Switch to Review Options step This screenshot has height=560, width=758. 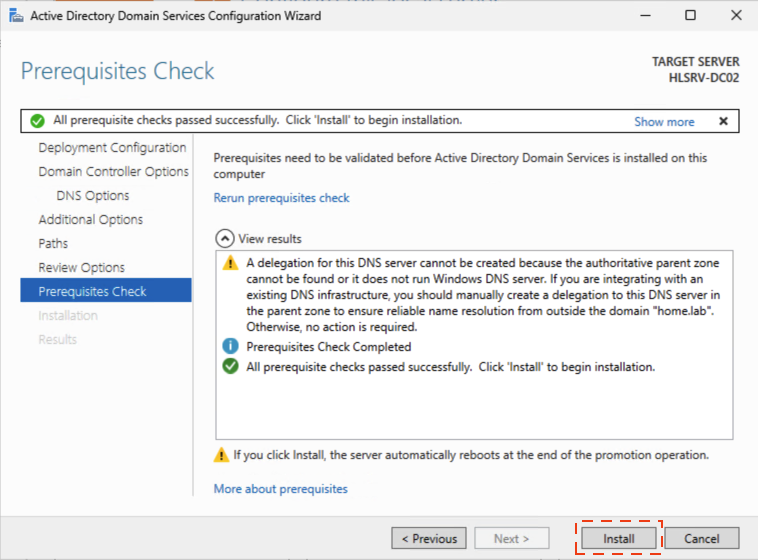click(x=81, y=268)
